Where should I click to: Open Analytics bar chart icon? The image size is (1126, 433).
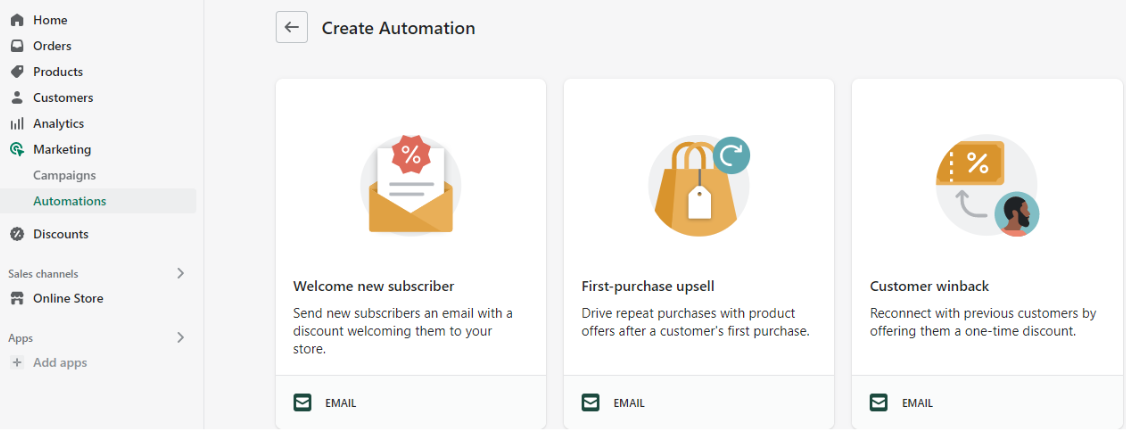tap(17, 124)
